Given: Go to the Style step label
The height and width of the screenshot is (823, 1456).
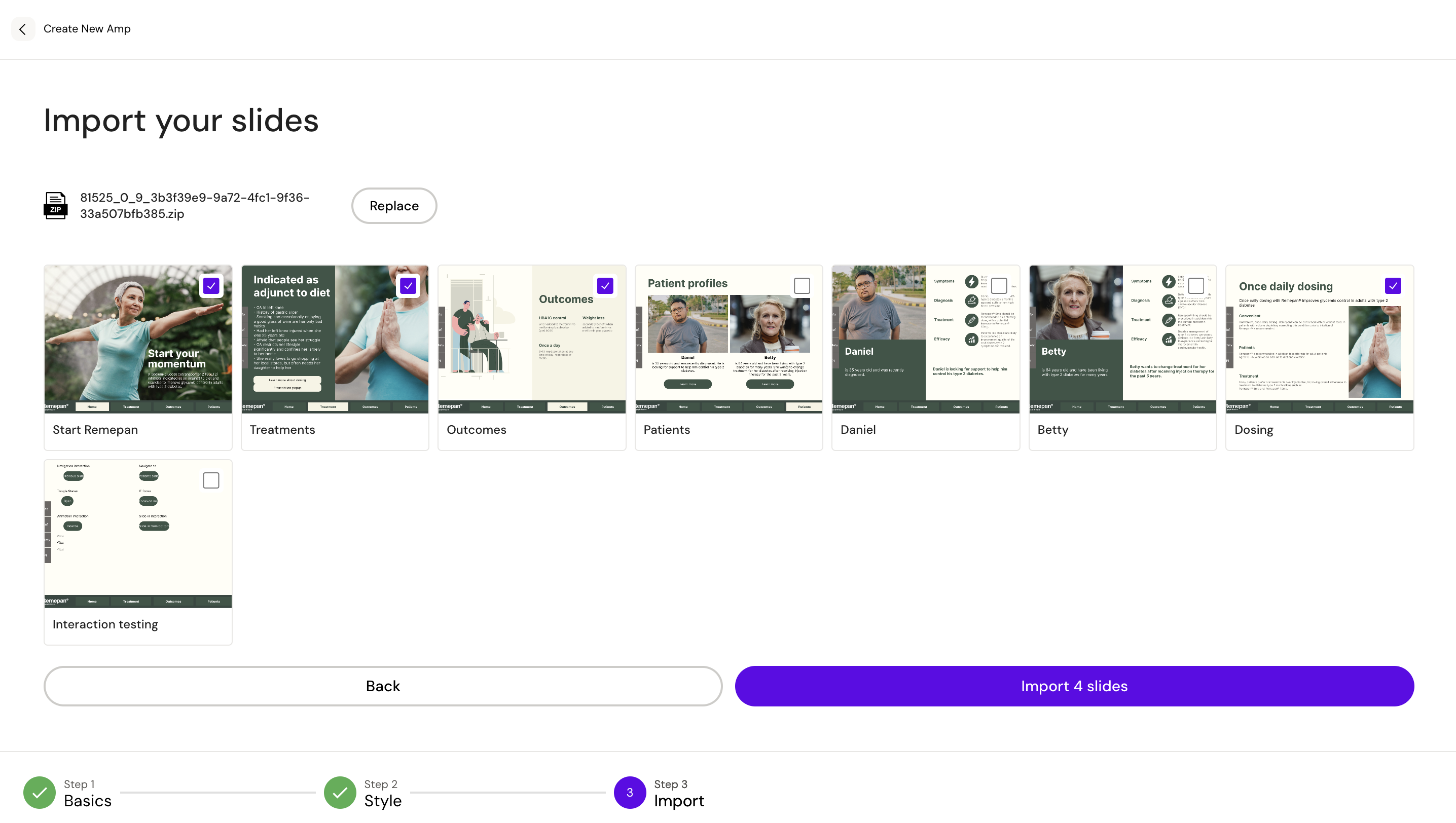Looking at the screenshot, I should (x=382, y=800).
